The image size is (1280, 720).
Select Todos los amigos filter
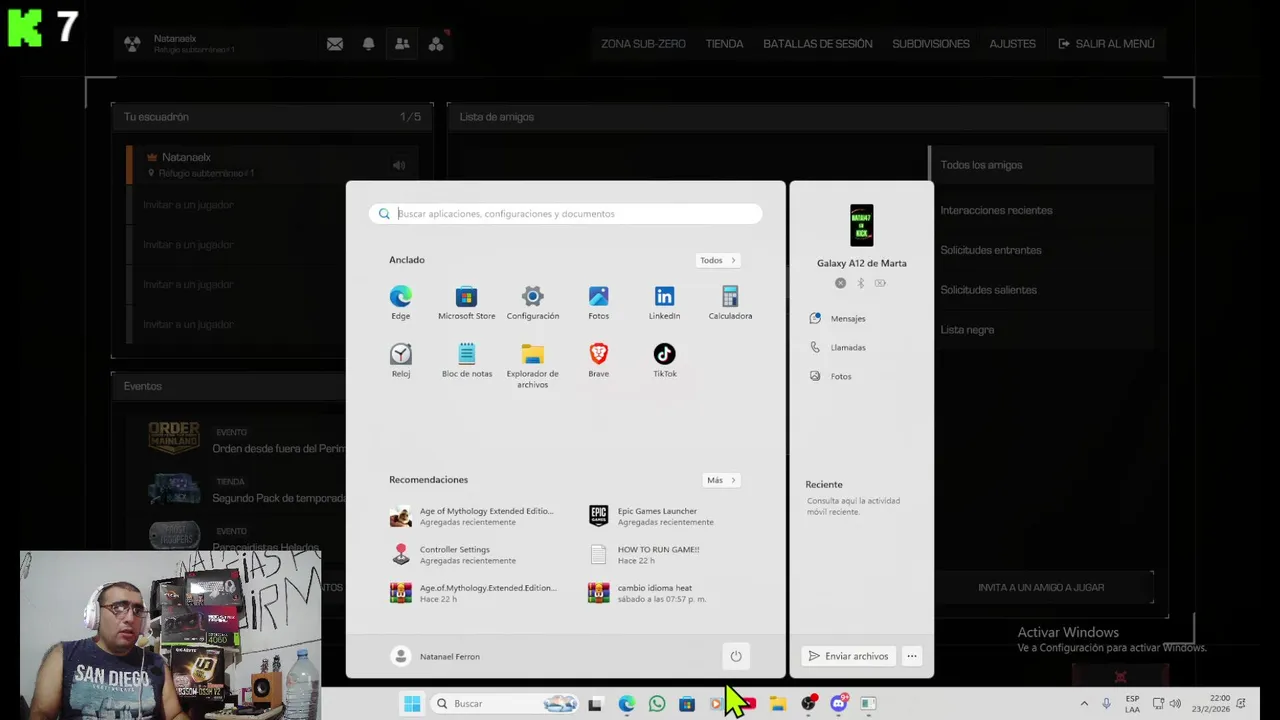click(x=1041, y=165)
